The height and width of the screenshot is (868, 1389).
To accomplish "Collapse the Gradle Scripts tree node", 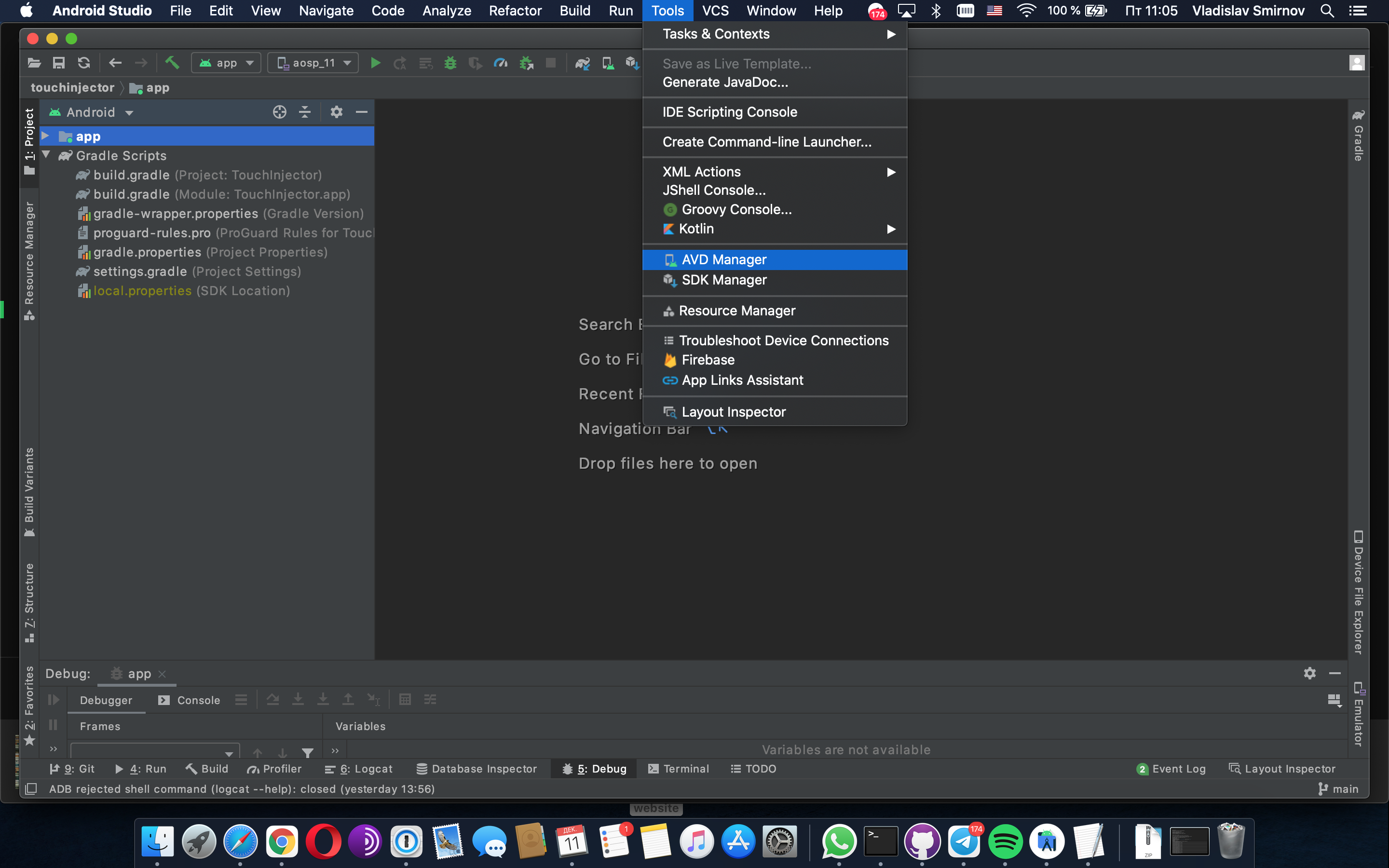I will point(46,155).
